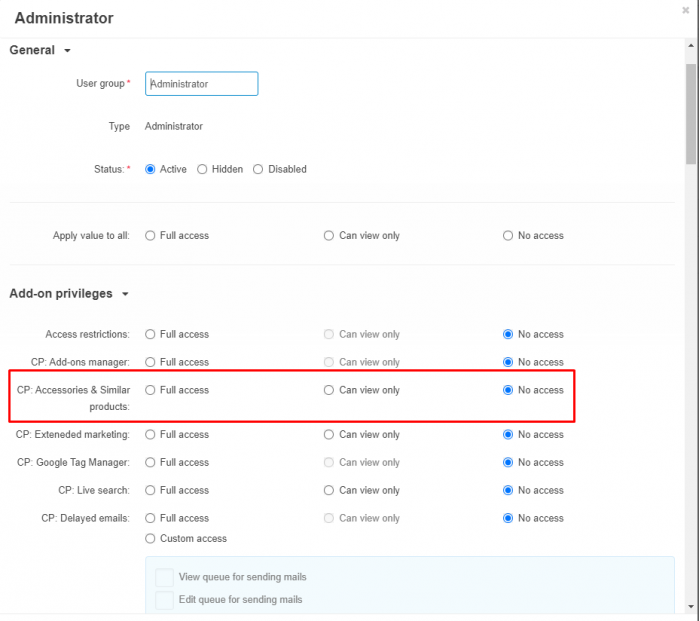Close the Administrator dialog with the X
Screen dimensions: 700x621
pos(685,10)
